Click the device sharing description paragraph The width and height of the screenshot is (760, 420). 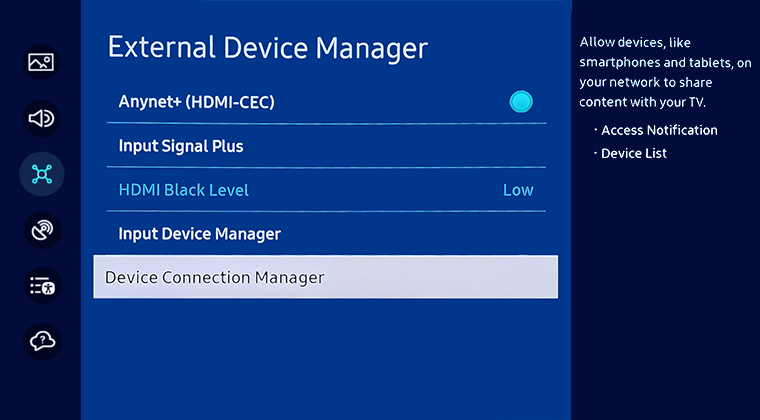(x=665, y=73)
